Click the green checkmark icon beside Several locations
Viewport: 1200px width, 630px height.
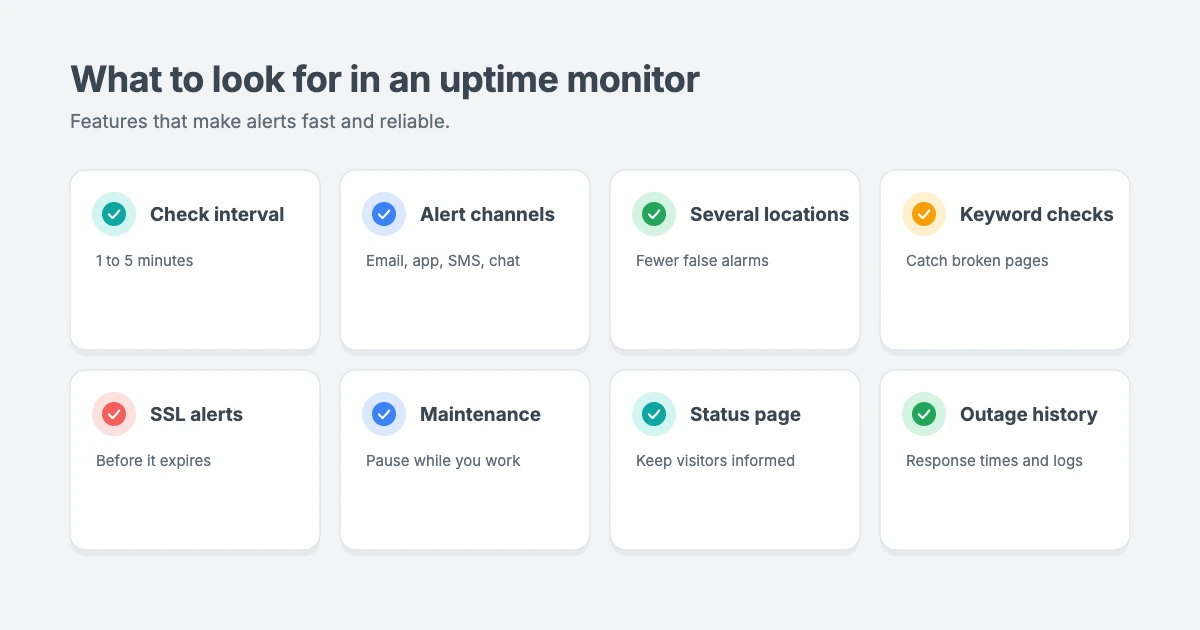pyautogui.click(x=654, y=214)
